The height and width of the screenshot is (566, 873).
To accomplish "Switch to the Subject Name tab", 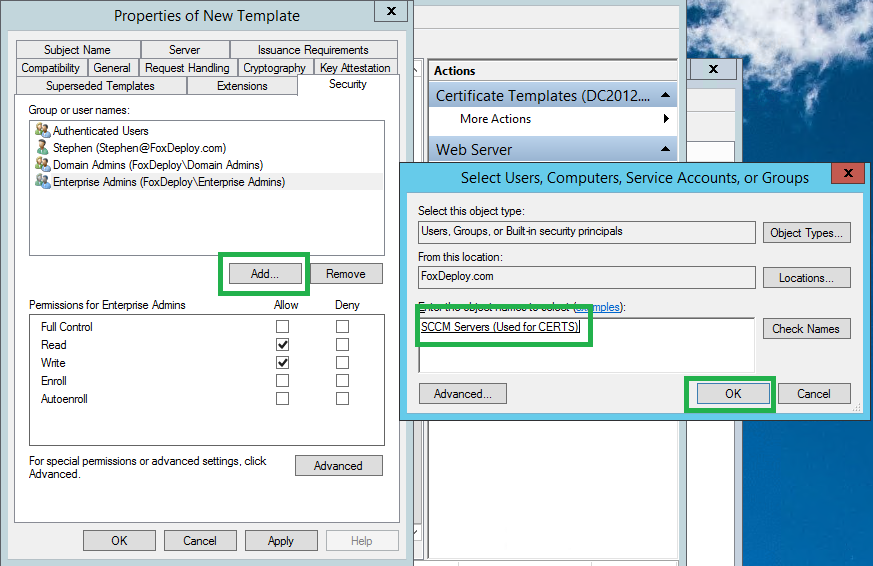I will [77, 50].
